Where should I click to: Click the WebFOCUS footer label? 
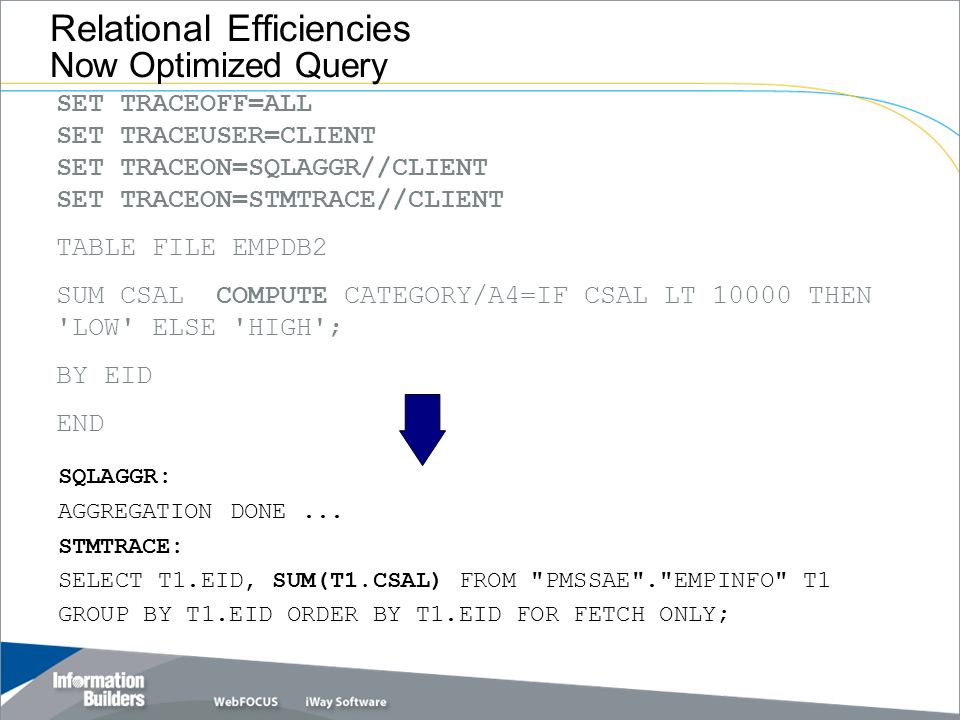click(246, 702)
